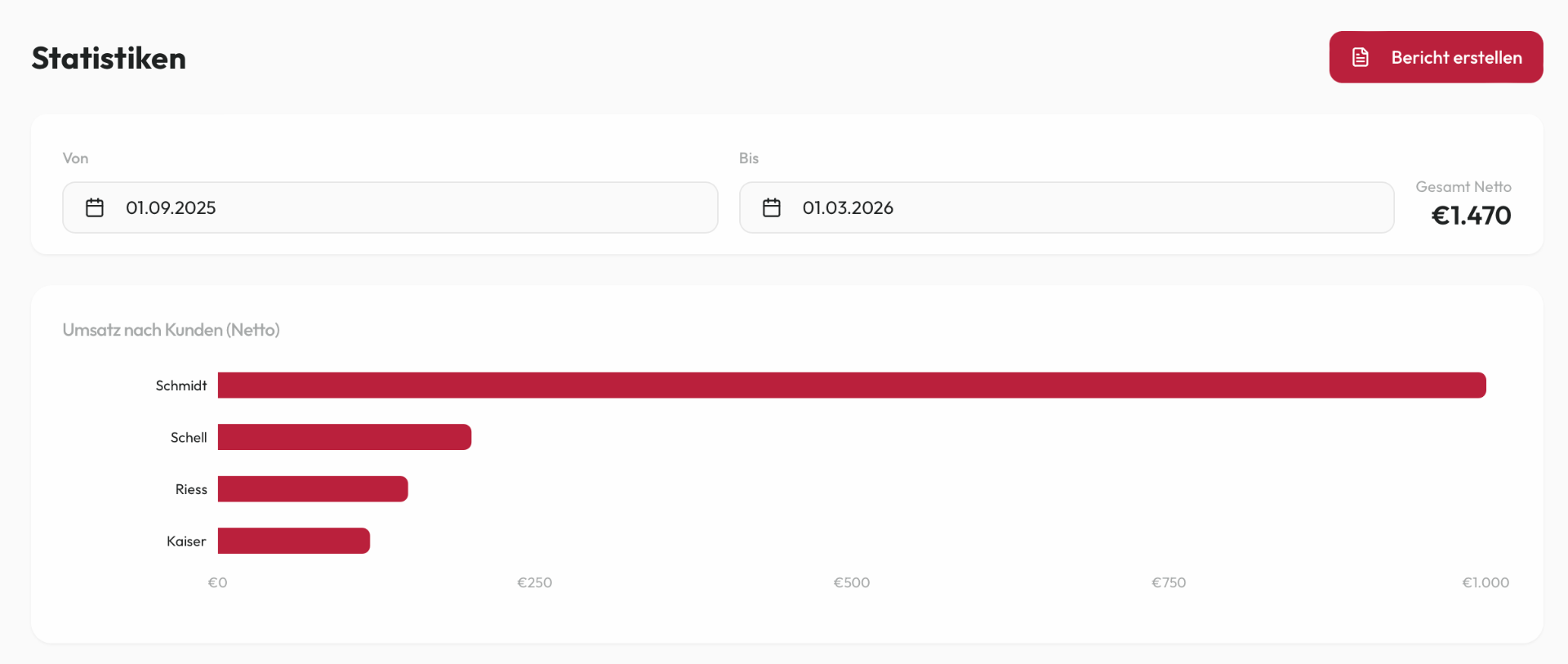Click the Bericht erstellen button
This screenshot has width=1568, height=664.
click(x=1436, y=57)
